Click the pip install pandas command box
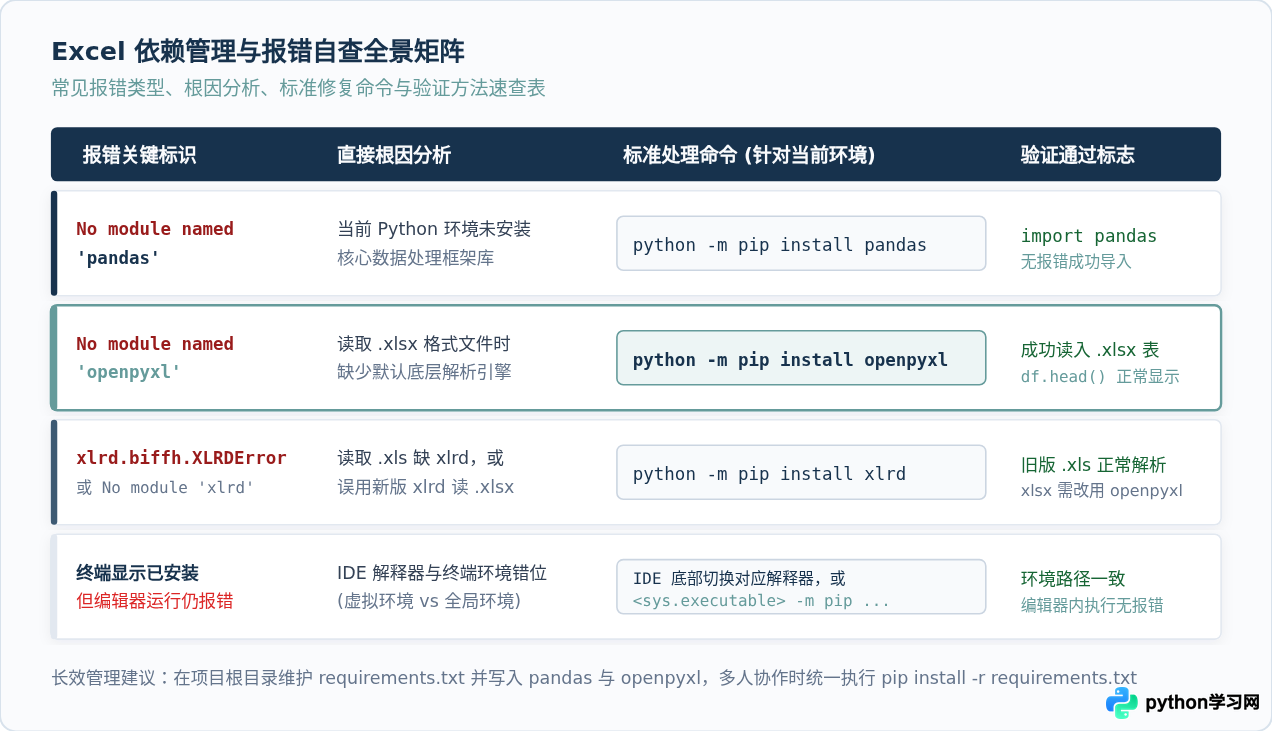Viewport: 1272px width, 732px height. tap(801, 244)
